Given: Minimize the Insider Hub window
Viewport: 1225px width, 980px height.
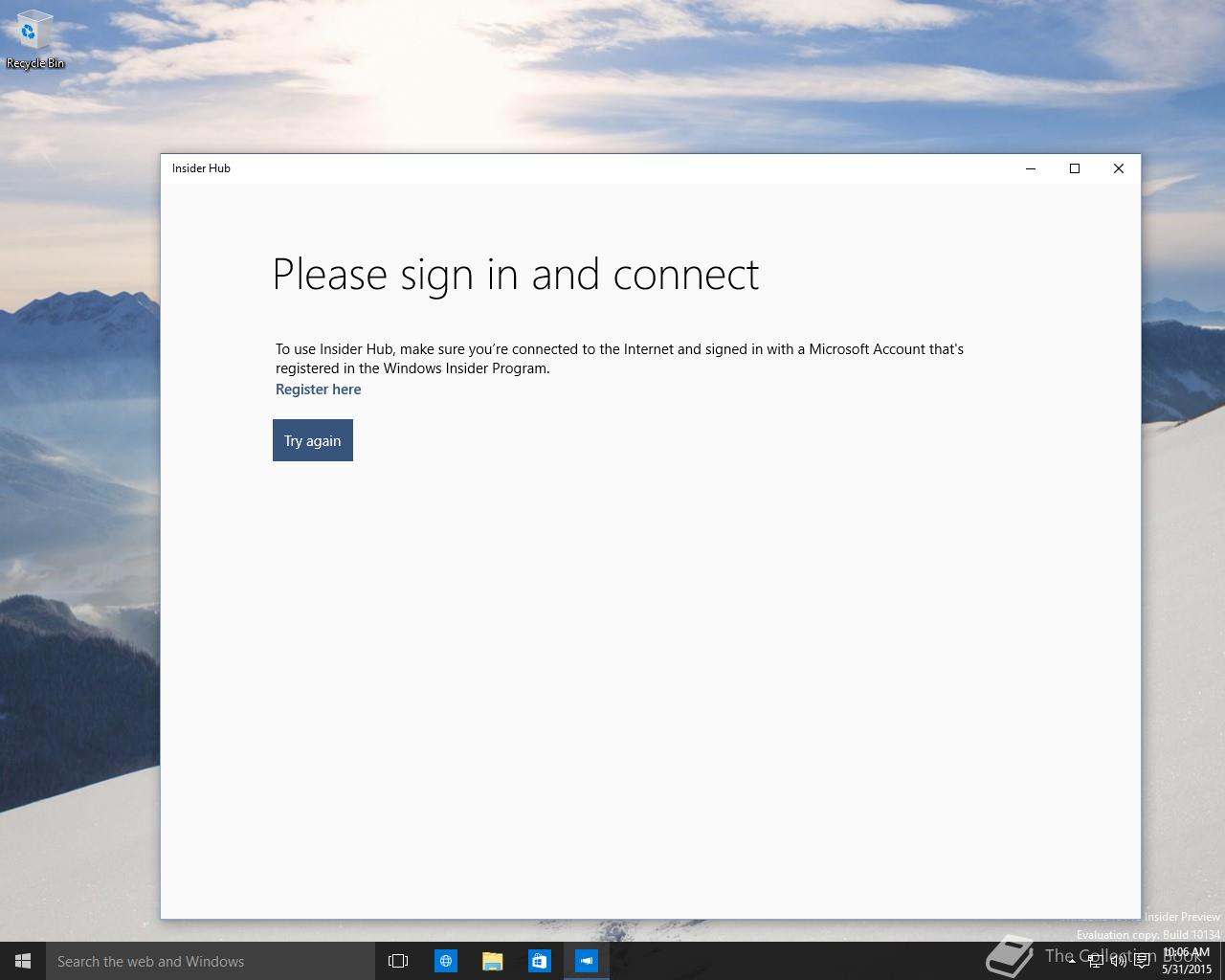Looking at the screenshot, I should coord(1031,168).
